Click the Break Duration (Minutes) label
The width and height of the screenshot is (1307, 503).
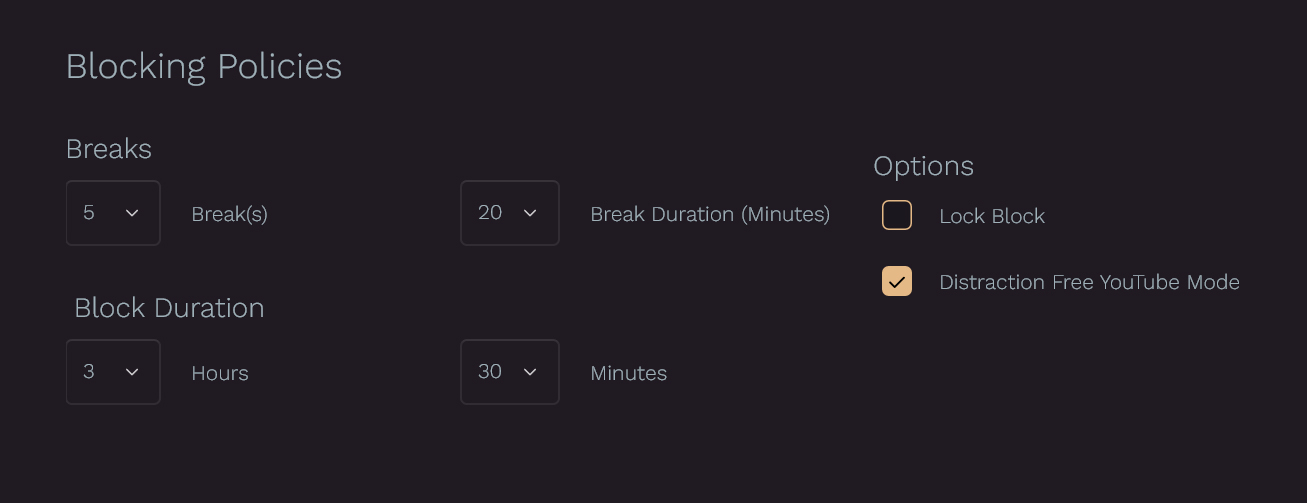tap(710, 214)
